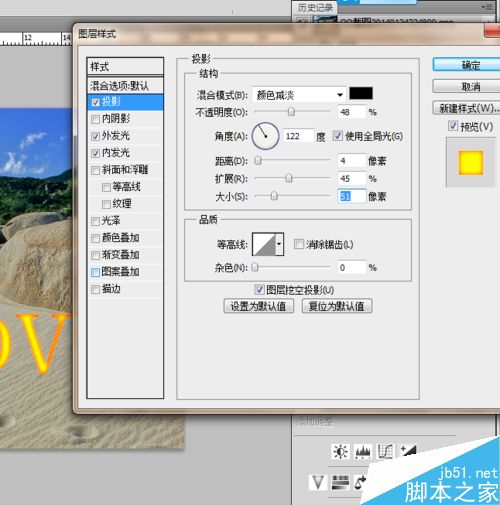This screenshot has height=505, width=500.
Task: Click the 等高线 contour preview thumbnail
Action: (264, 244)
